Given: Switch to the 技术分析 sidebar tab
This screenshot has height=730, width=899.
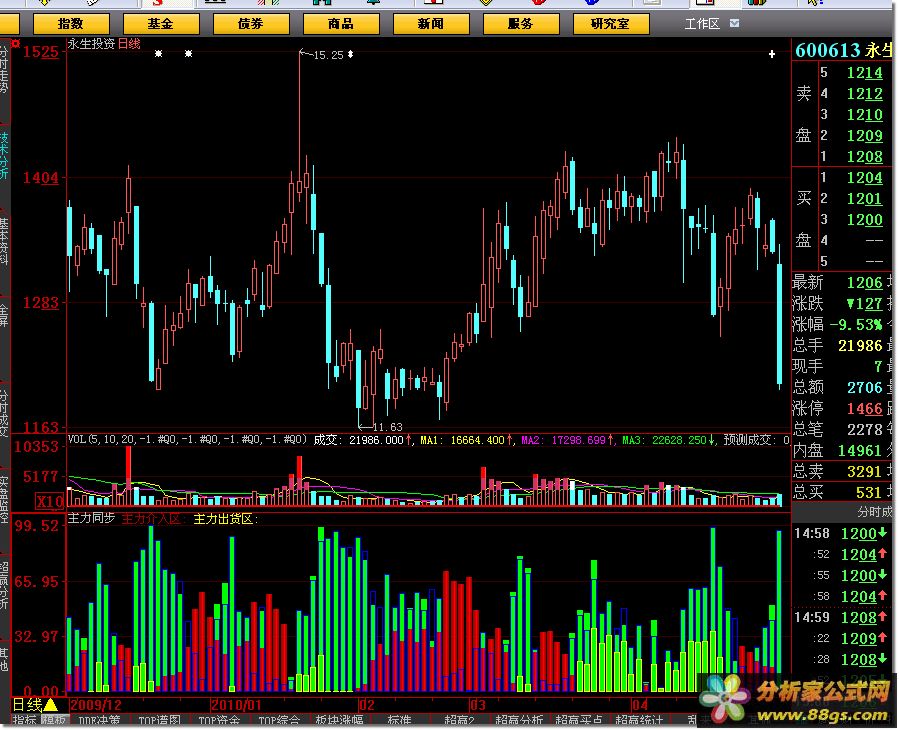Looking at the screenshot, I should point(5,155).
